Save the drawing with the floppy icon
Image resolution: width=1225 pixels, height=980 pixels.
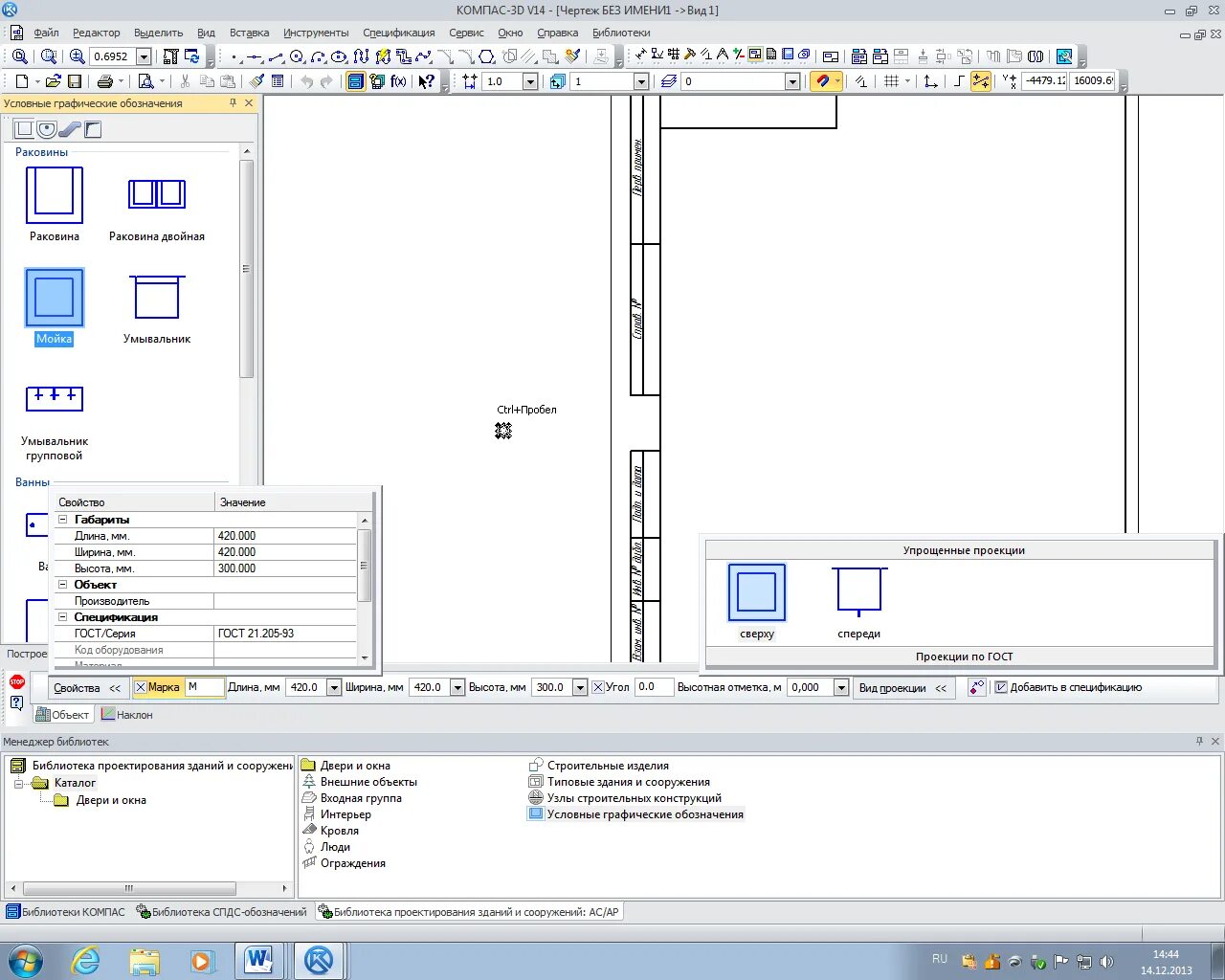pos(75,81)
